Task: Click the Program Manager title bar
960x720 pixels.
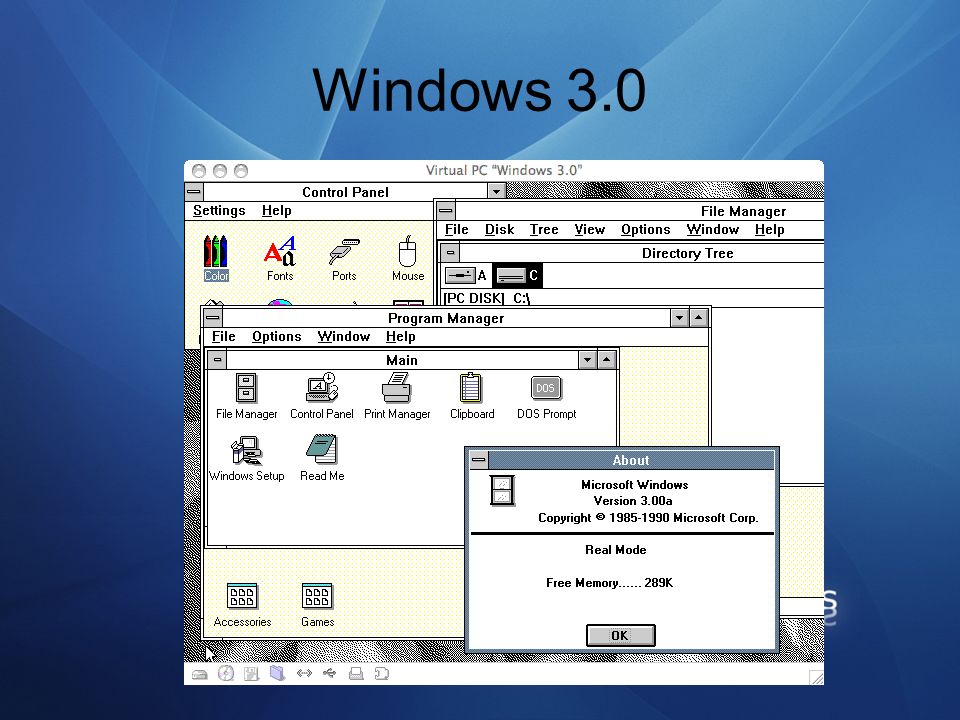Action: pos(446,318)
